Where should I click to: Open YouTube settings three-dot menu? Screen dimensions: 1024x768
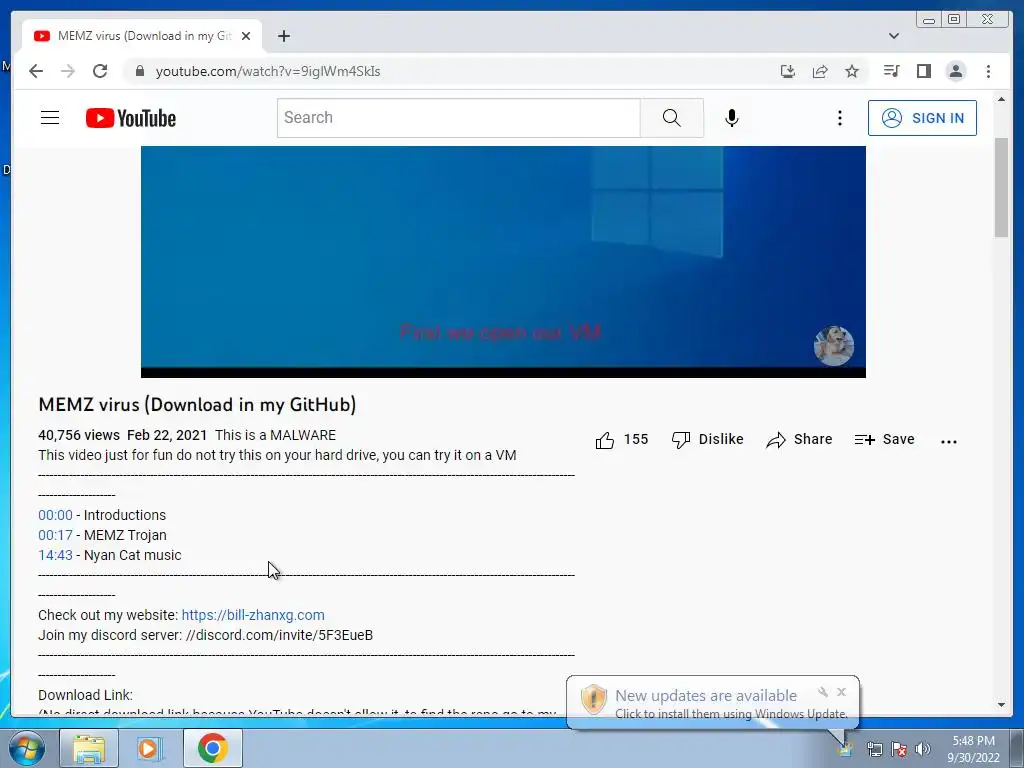point(840,118)
